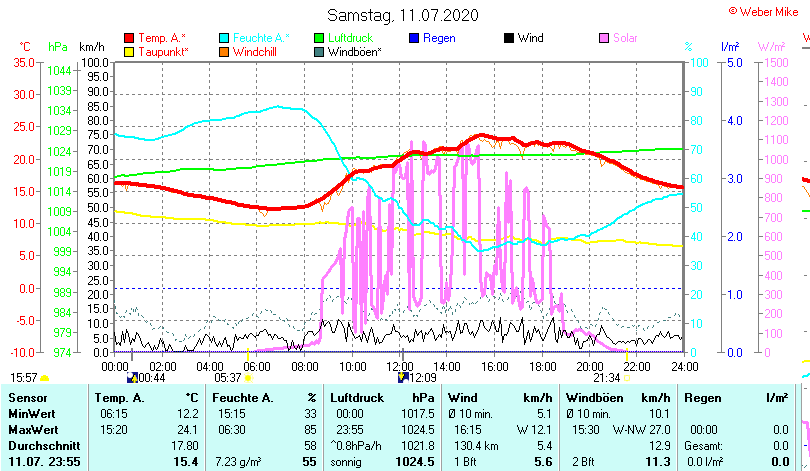Click the W-NW 27.0 max gust value
The width and height of the screenshot is (810, 471).
(641, 430)
